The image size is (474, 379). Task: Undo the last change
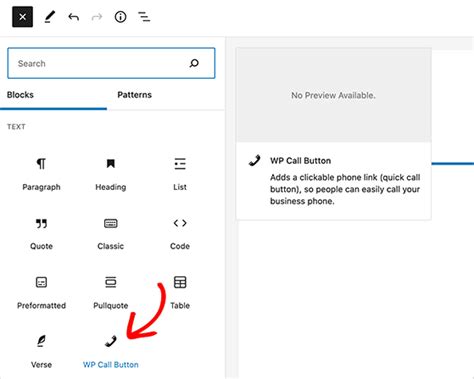tap(73, 17)
